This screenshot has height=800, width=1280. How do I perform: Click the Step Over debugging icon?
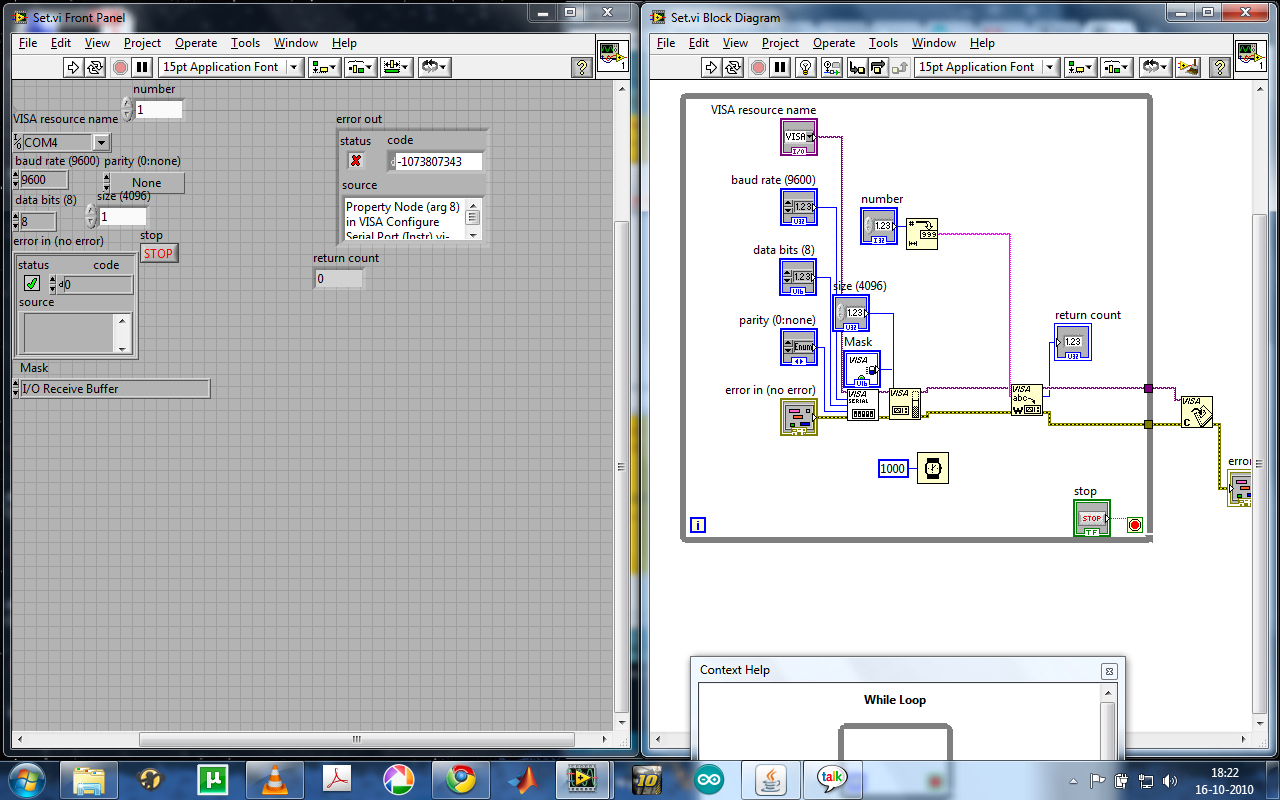(877, 67)
